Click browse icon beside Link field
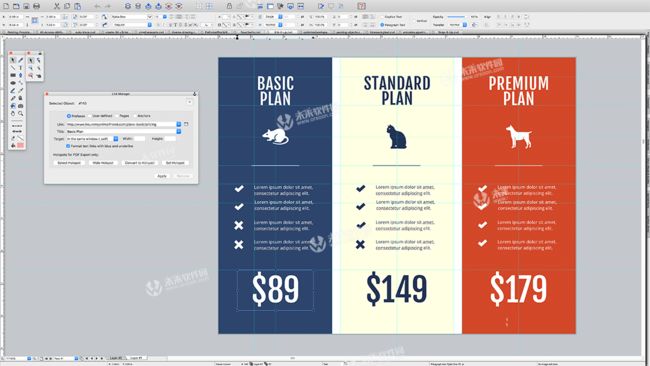650x366 pixels. click(x=186, y=124)
